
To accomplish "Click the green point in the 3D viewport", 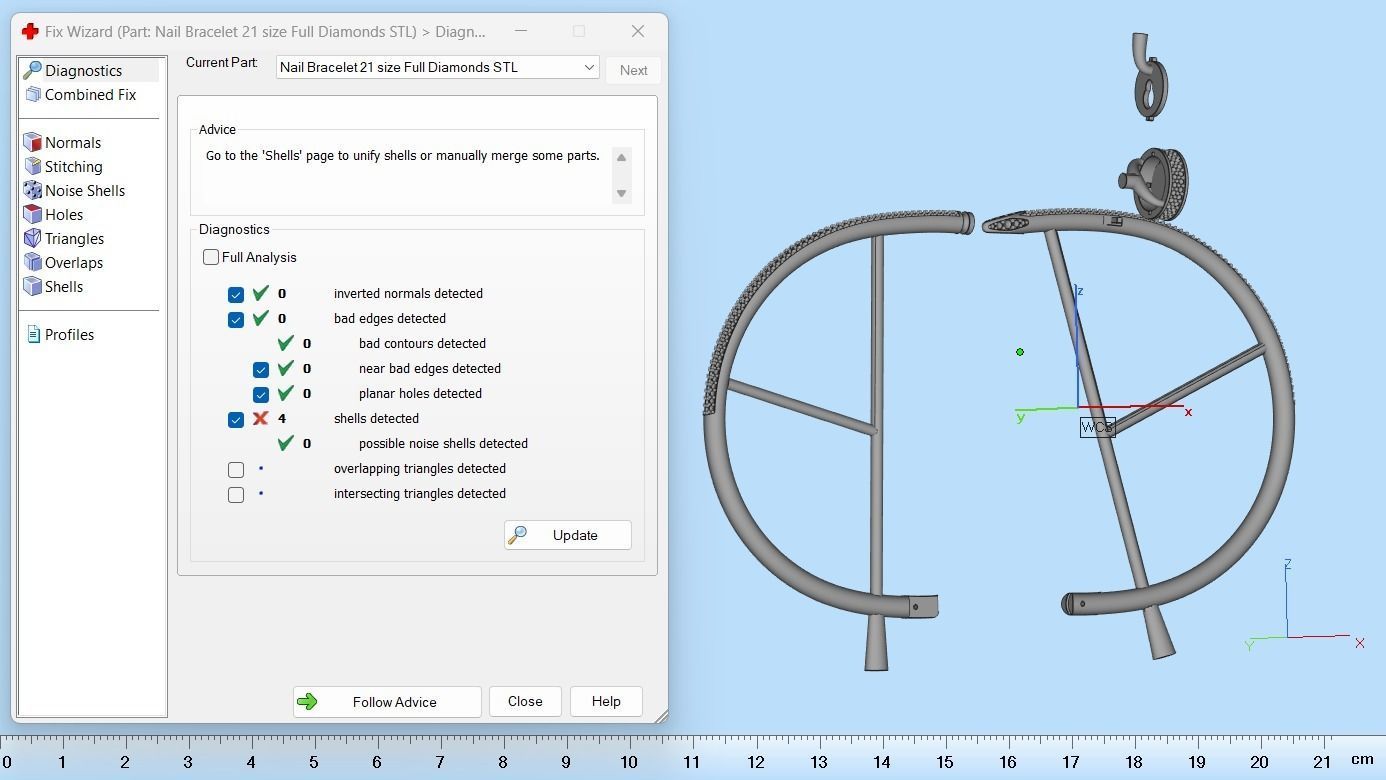I will [x=1020, y=352].
